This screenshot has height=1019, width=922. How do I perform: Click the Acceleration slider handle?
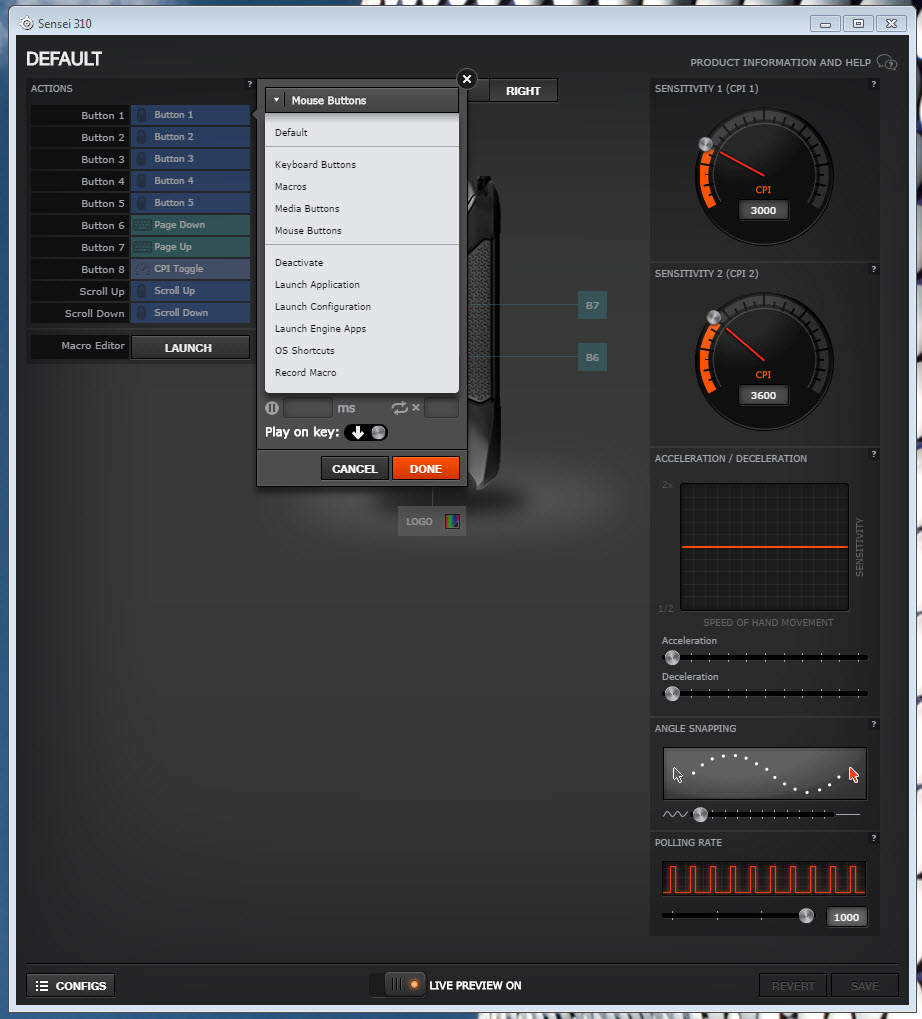point(672,658)
